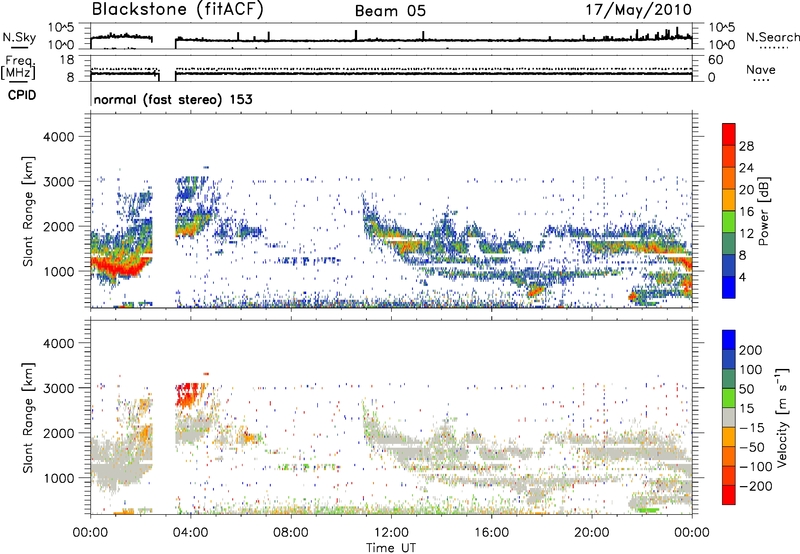Click "3000" tick on the power panel

(58, 182)
